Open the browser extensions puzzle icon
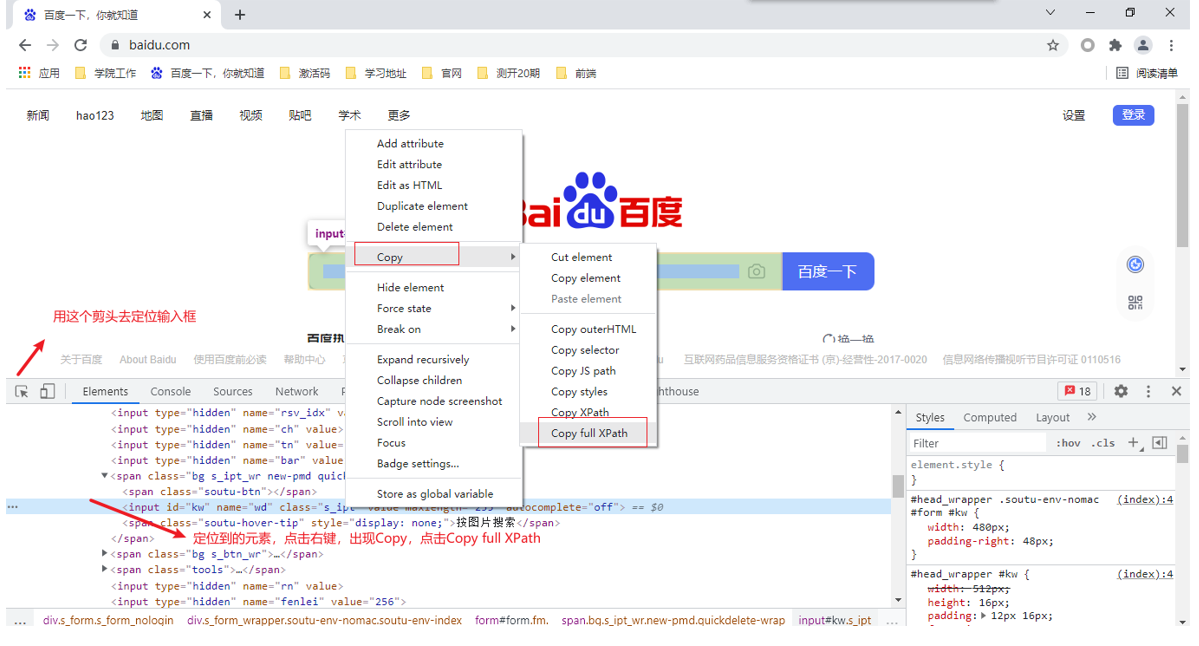This screenshot has width=1199, height=646. click(x=1114, y=45)
